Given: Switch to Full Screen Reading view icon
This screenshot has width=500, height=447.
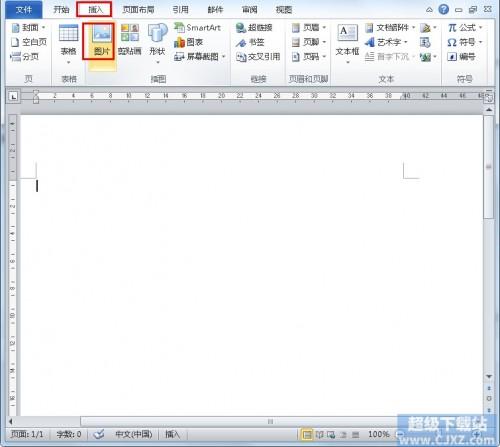Looking at the screenshot, I should (320, 434).
